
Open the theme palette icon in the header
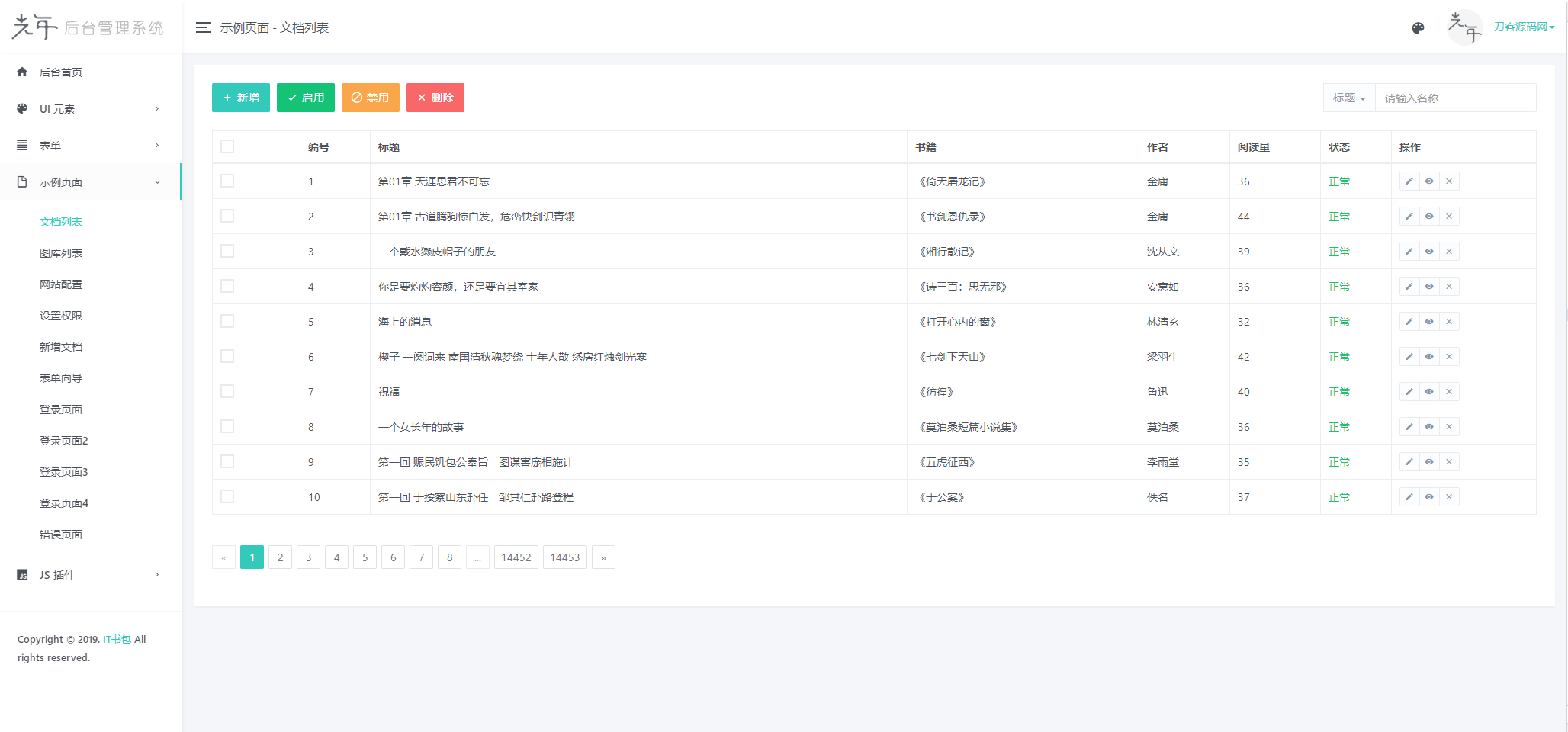pyautogui.click(x=1417, y=27)
